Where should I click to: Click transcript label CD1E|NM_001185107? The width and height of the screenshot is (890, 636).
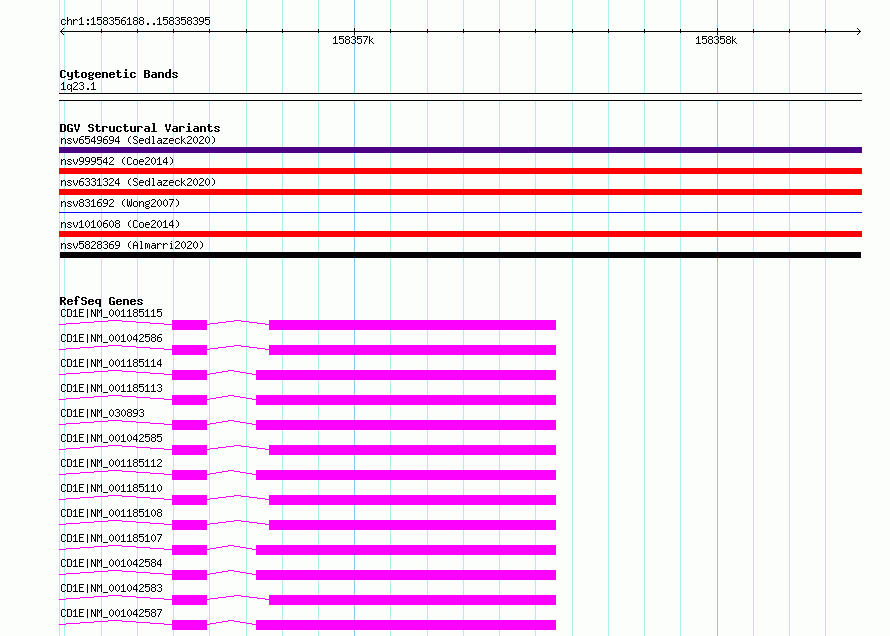(111, 538)
